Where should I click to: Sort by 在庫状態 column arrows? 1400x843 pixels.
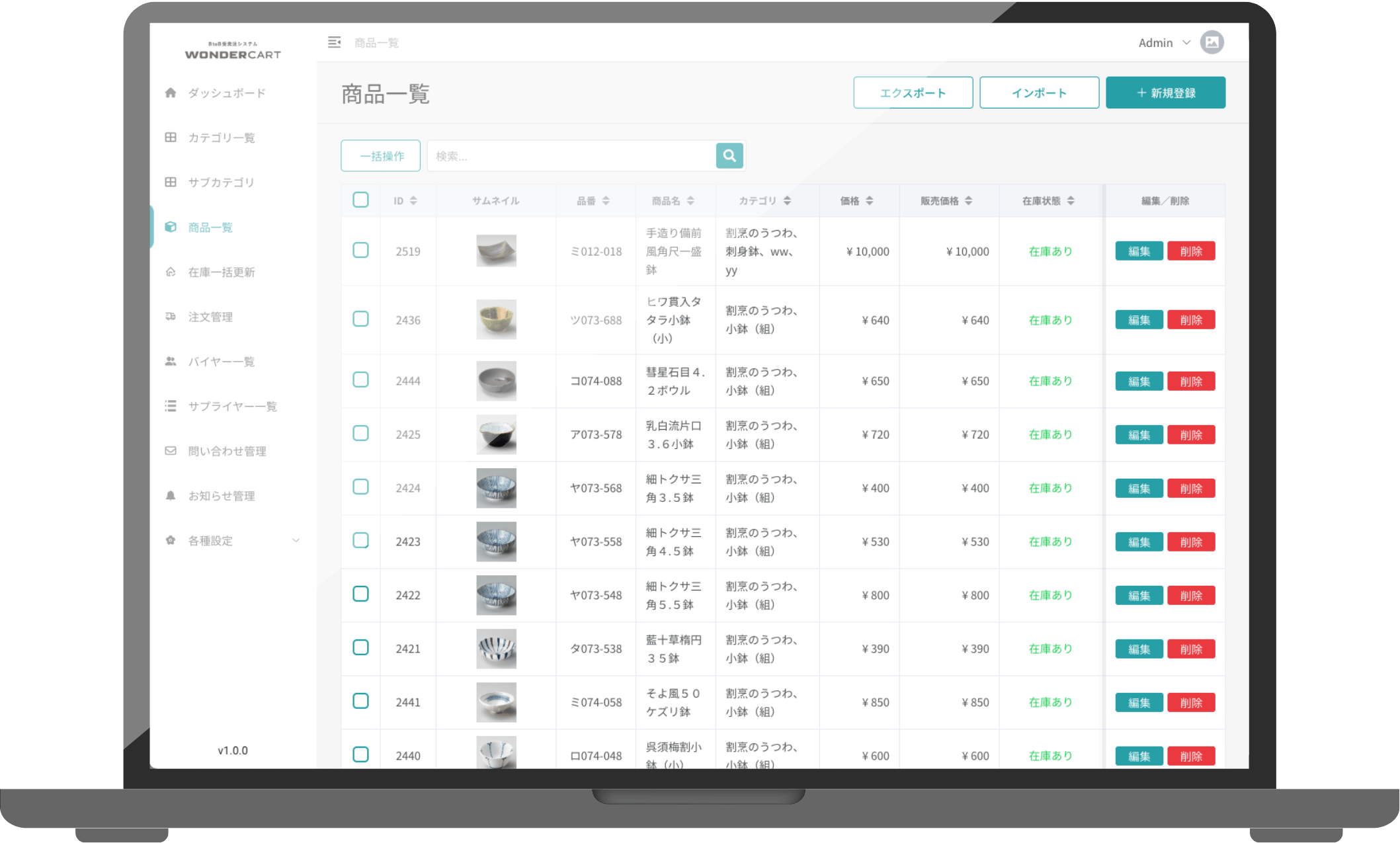click(x=1071, y=200)
